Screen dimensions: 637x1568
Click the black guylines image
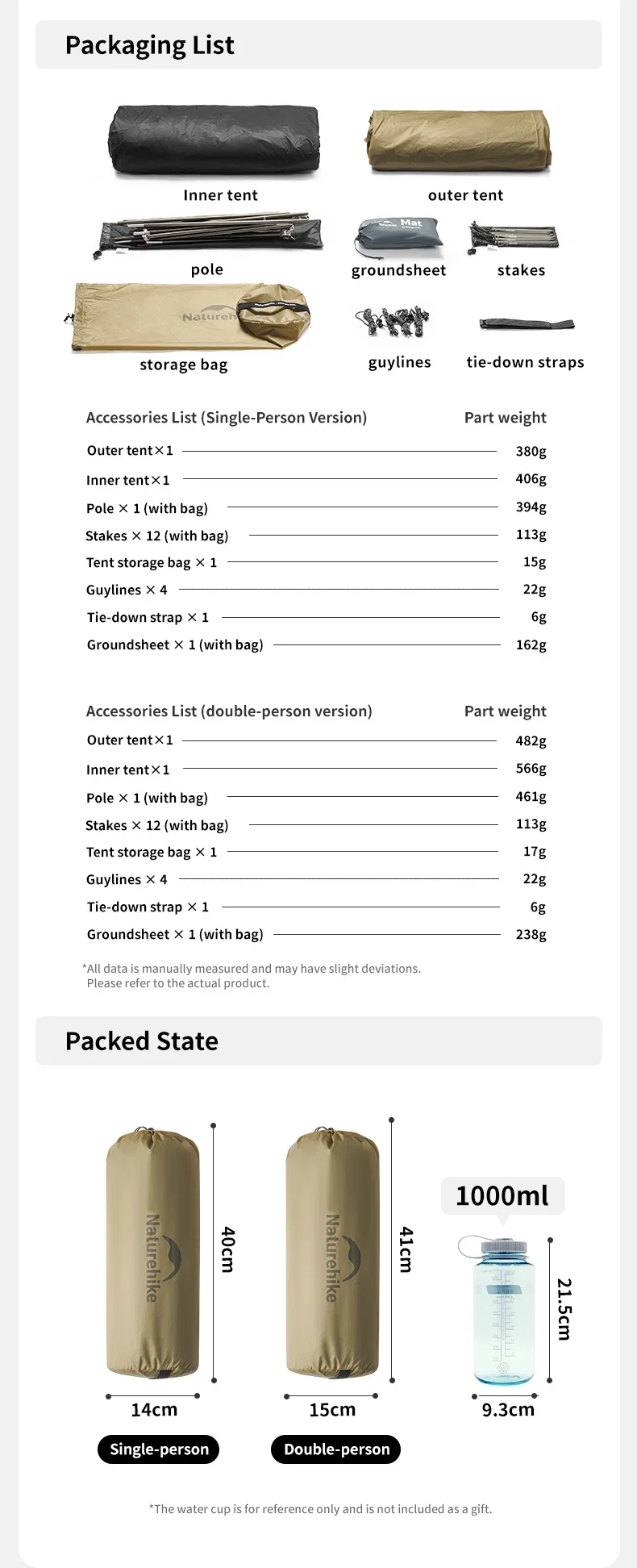(393, 321)
